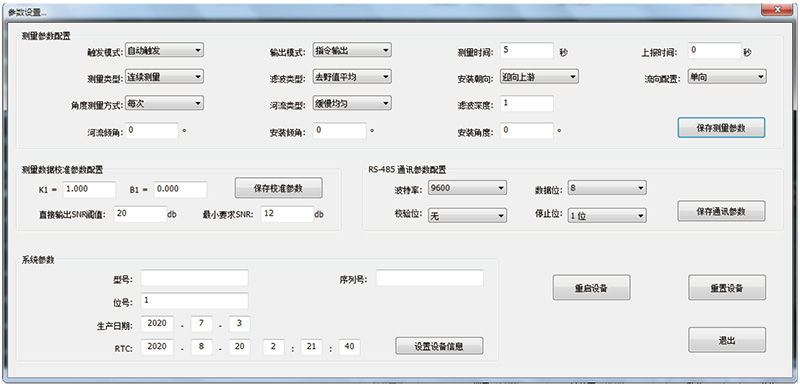This screenshot has height=386, width=800.
Task: Focus the 测量时间 input field
Action: (527, 50)
